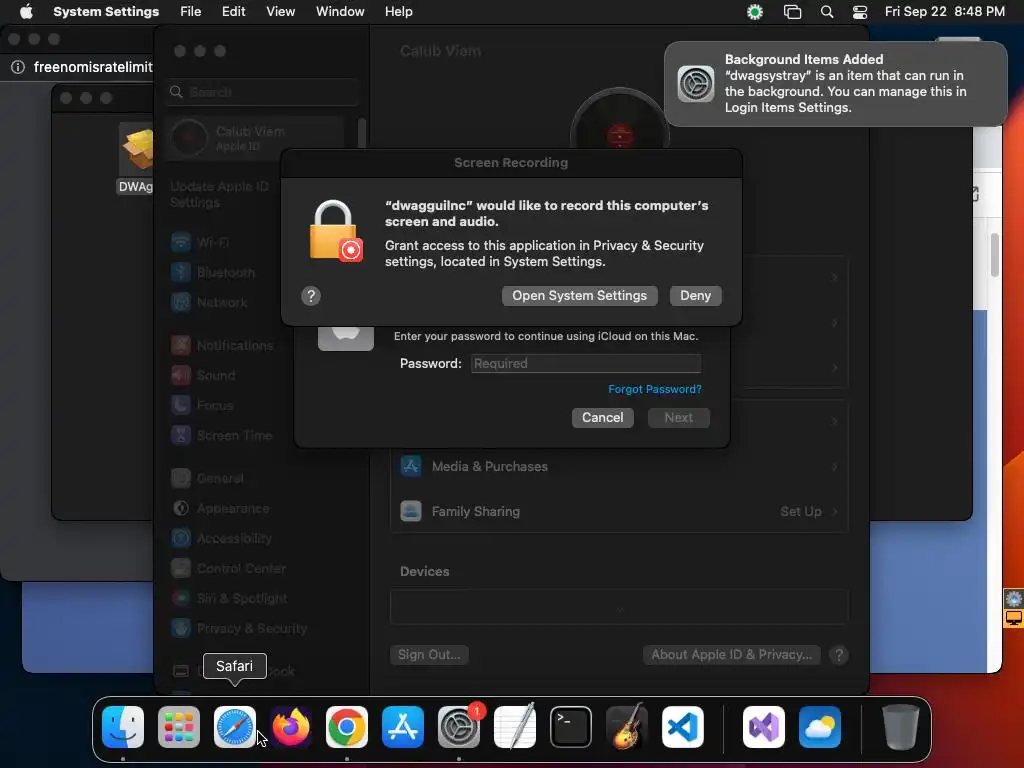Image resolution: width=1024 pixels, height=768 pixels.
Task: Open the Window menu
Action: [340, 12]
